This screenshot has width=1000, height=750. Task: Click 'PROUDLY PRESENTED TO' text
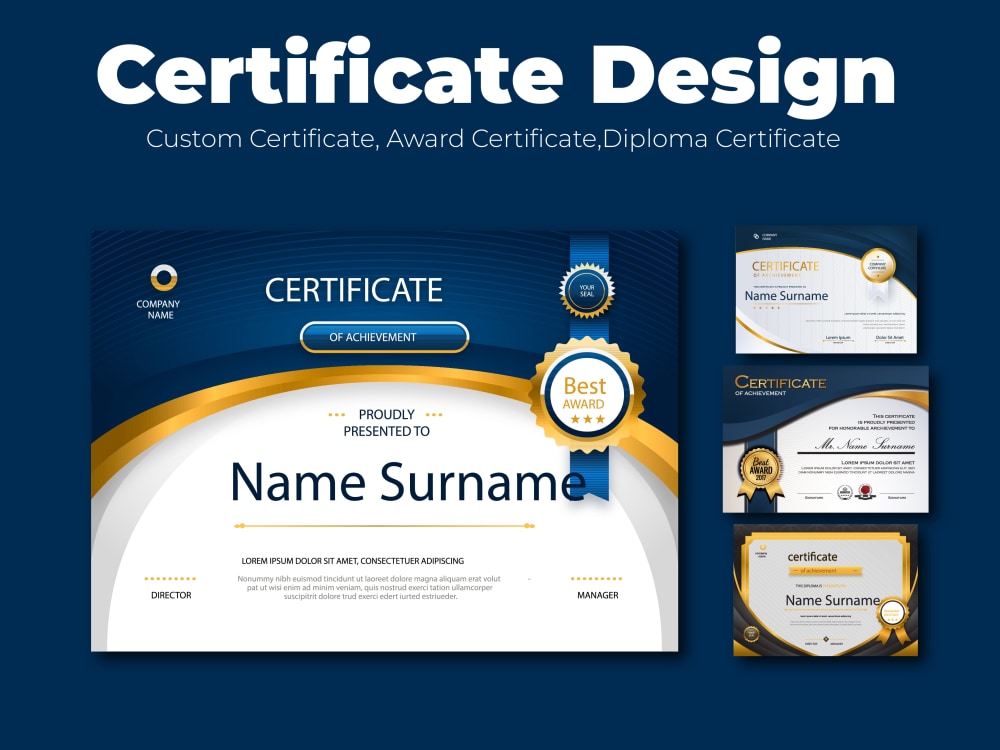386,423
